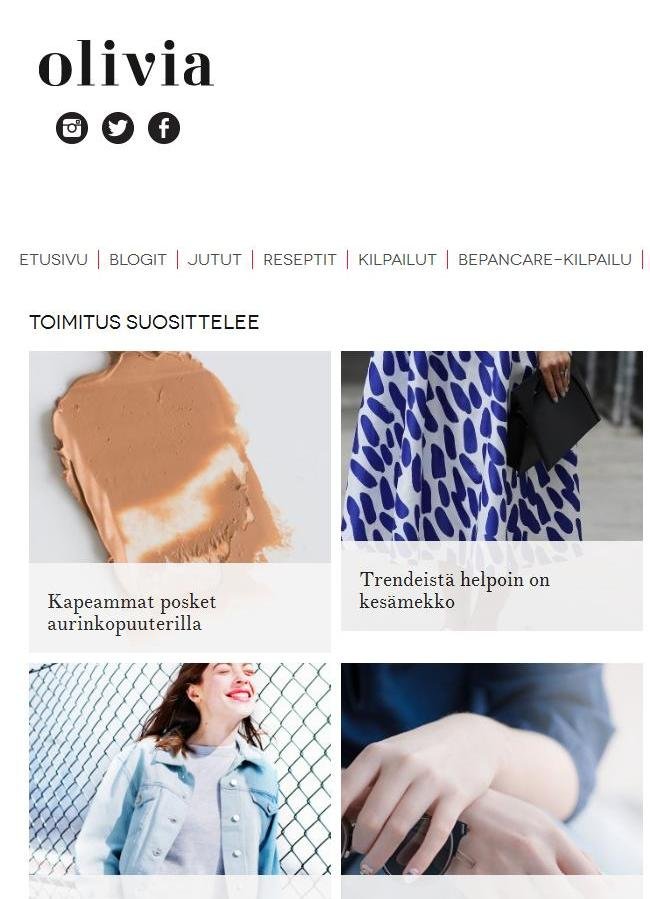Open article Kapeammat posket aurinkopuuterilla
This screenshot has width=650, height=899.
tap(132, 612)
